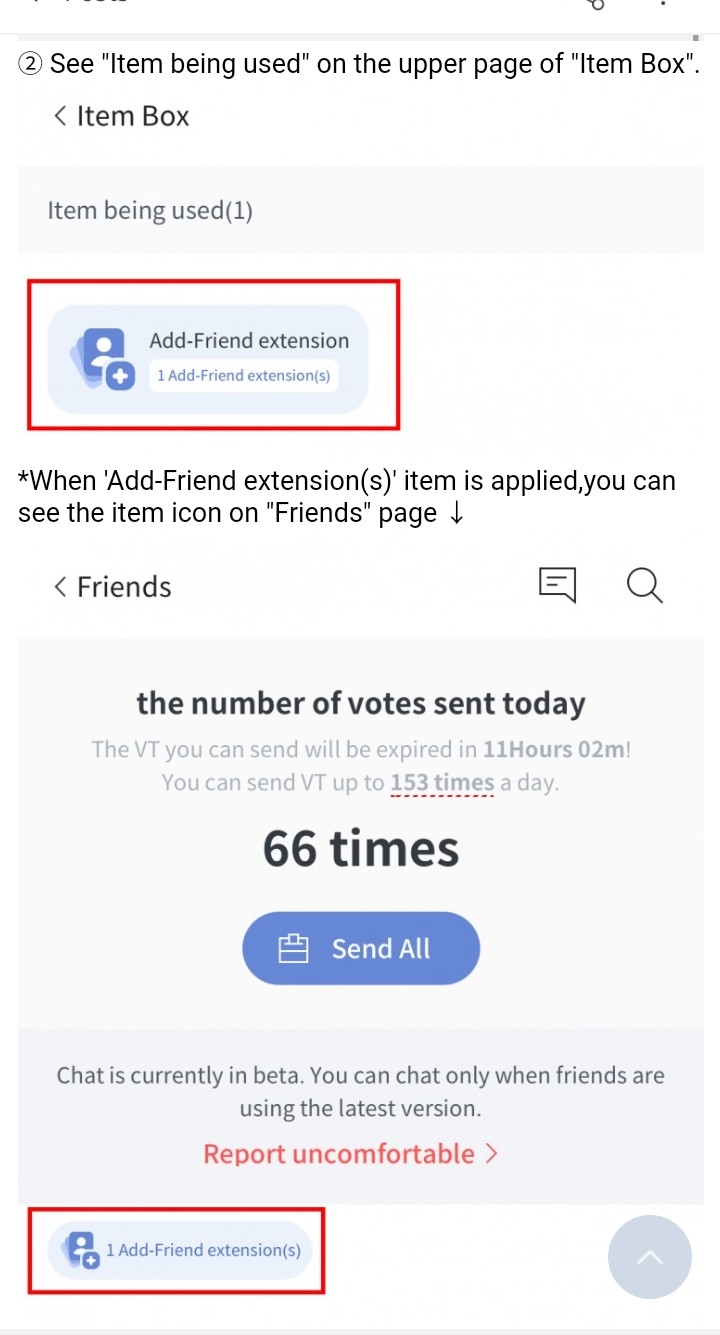720x1335 pixels.
Task: Expand the chevron after Report uncomfortable
Action: pos(490,1154)
